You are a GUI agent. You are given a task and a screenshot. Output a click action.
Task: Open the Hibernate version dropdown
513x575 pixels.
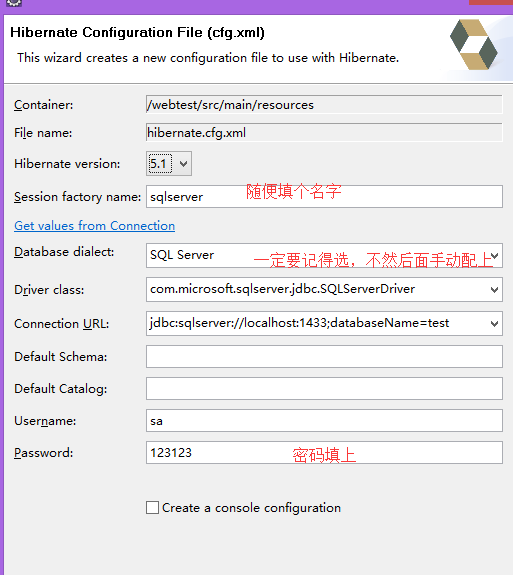[x=169, y=164]
